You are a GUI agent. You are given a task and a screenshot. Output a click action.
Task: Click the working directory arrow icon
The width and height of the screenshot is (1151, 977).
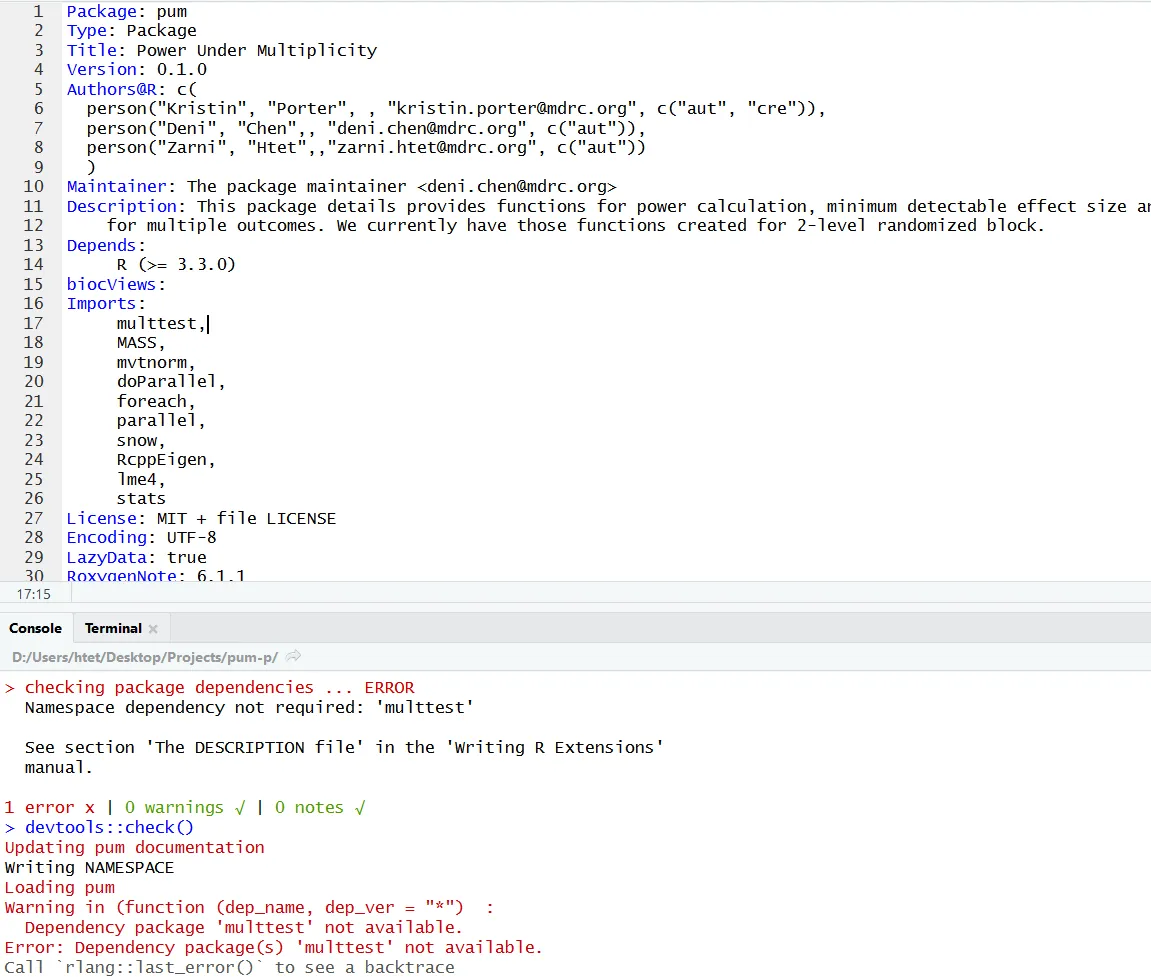tap(293, 656)
